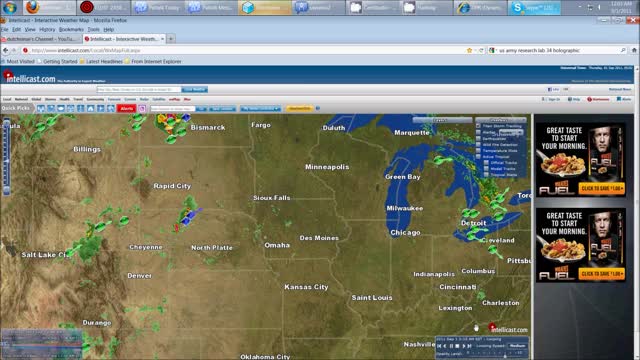
Task: Click the red Alerts button
Action: 127,109
